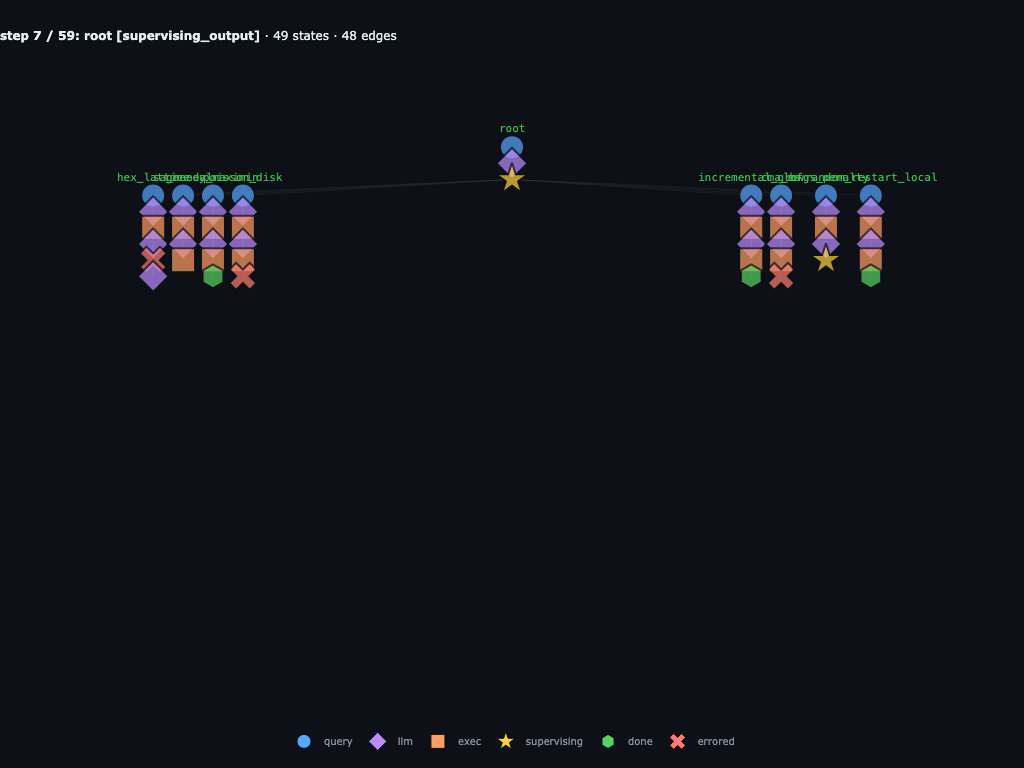Viewport: 1024px width, 768px height.
Task: Select query circle atop second left column
Action: [183, 195]
